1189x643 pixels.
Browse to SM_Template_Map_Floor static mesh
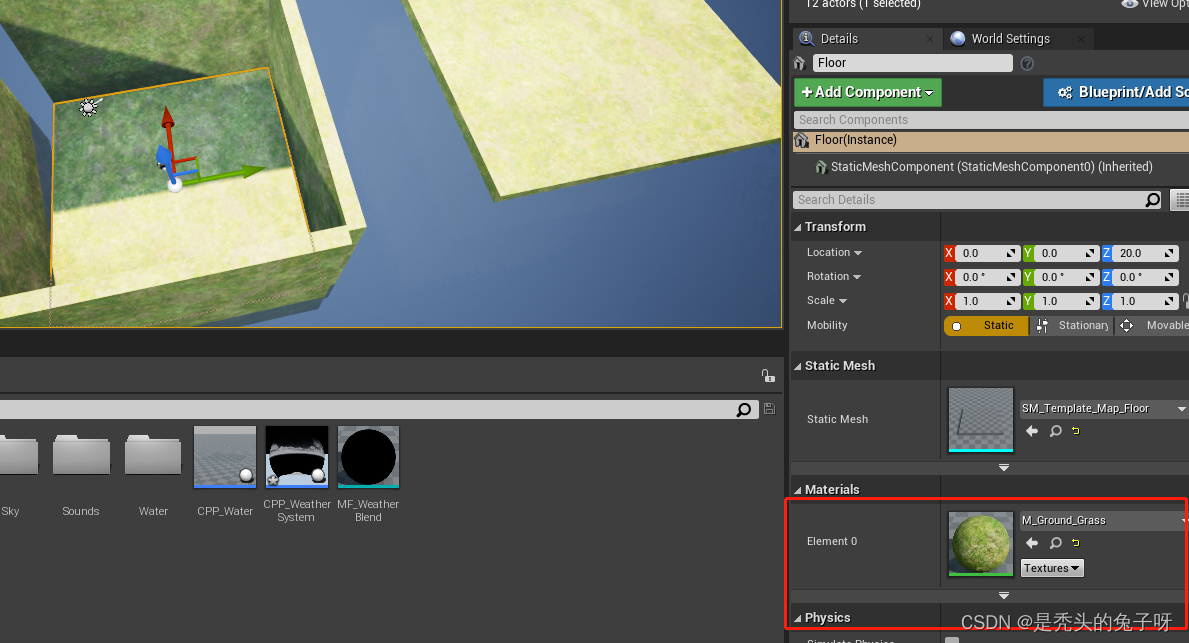click(x=1055, y=431)
